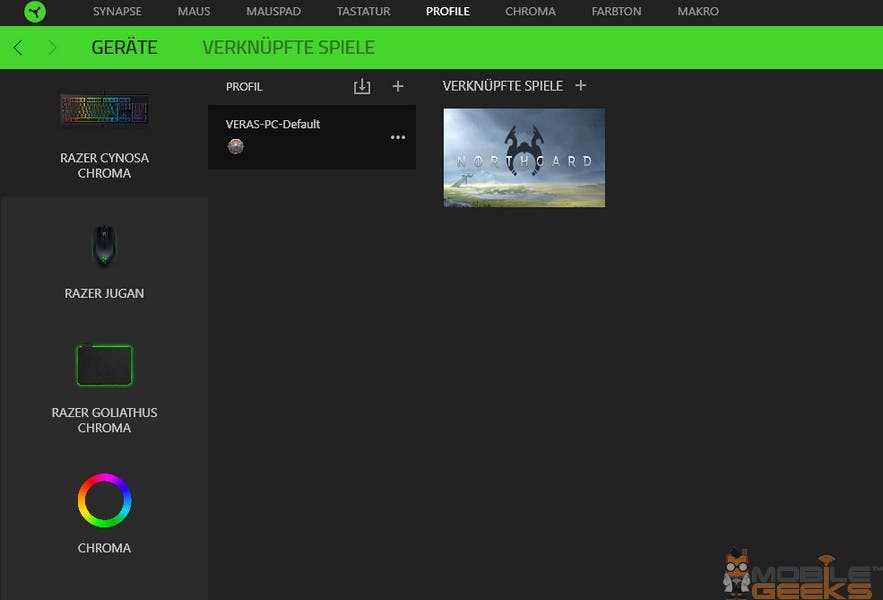Switch to the MAUS tab
The image size is (883, 600).
point(194,11)
